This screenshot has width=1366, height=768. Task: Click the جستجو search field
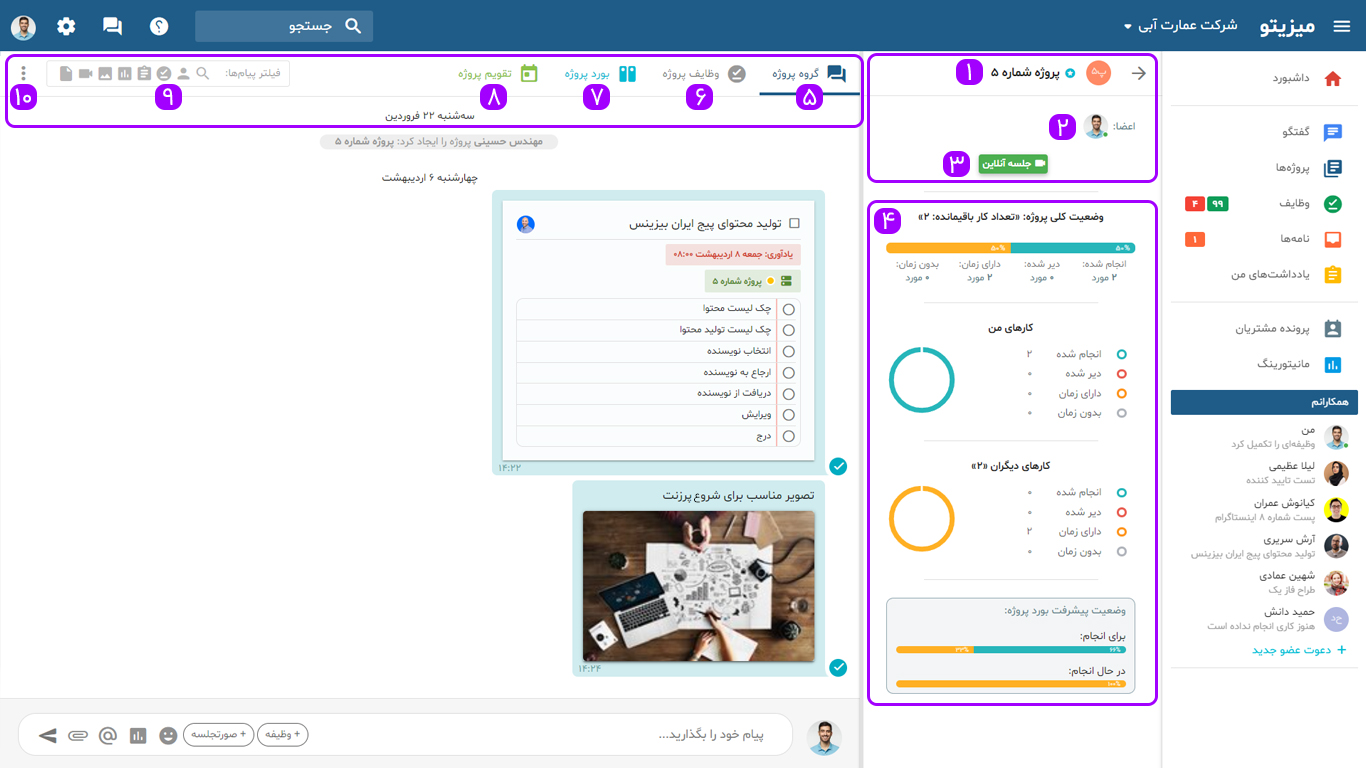point(284,26)
